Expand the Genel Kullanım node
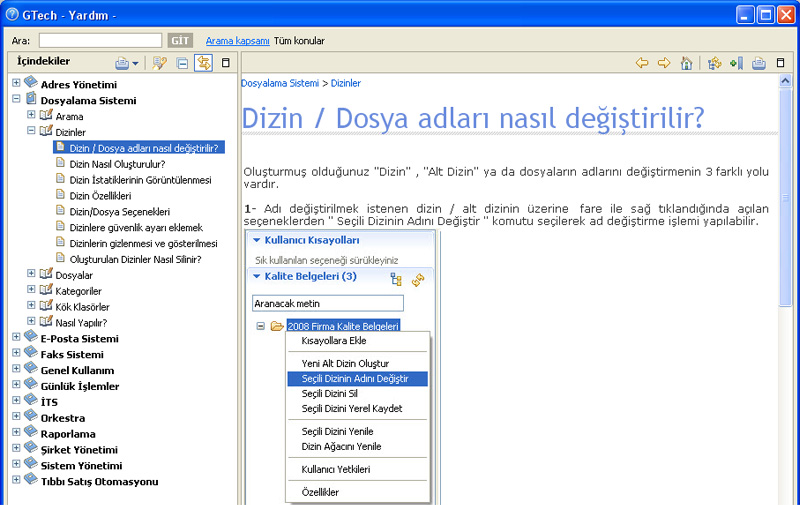The image size is (800, 505). click(x=16, y=368)
